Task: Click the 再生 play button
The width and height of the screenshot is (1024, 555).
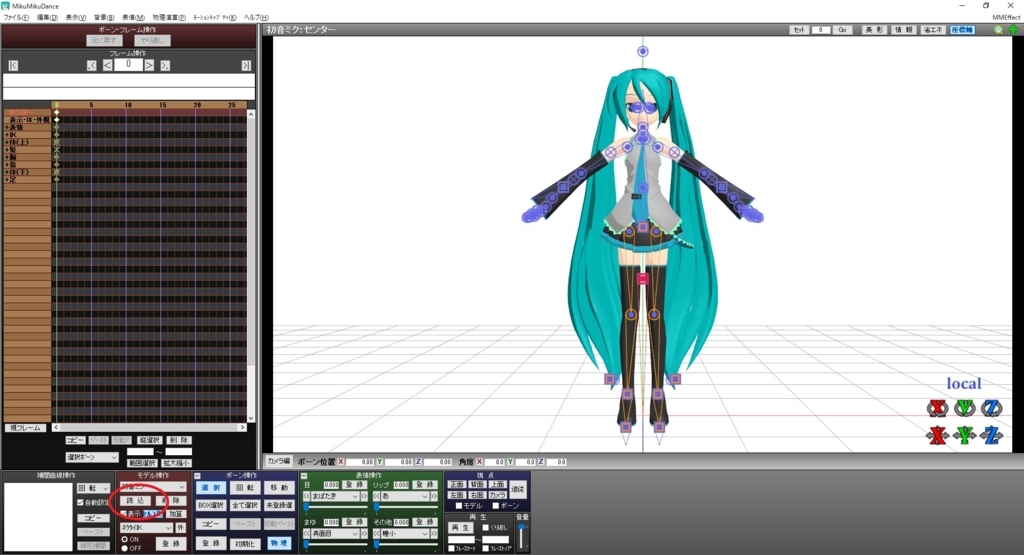Action: [460, 528]
